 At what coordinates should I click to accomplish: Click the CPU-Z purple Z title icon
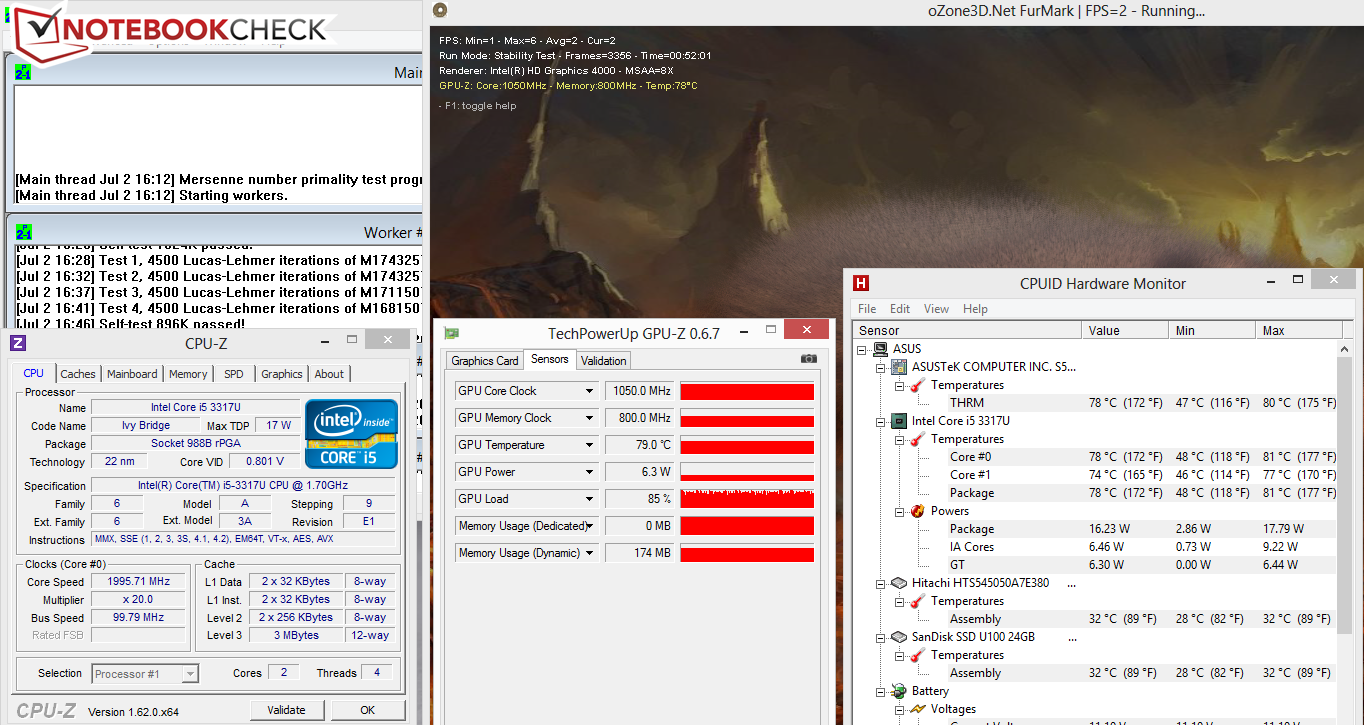pyautogui.click(x=18, y=343)
